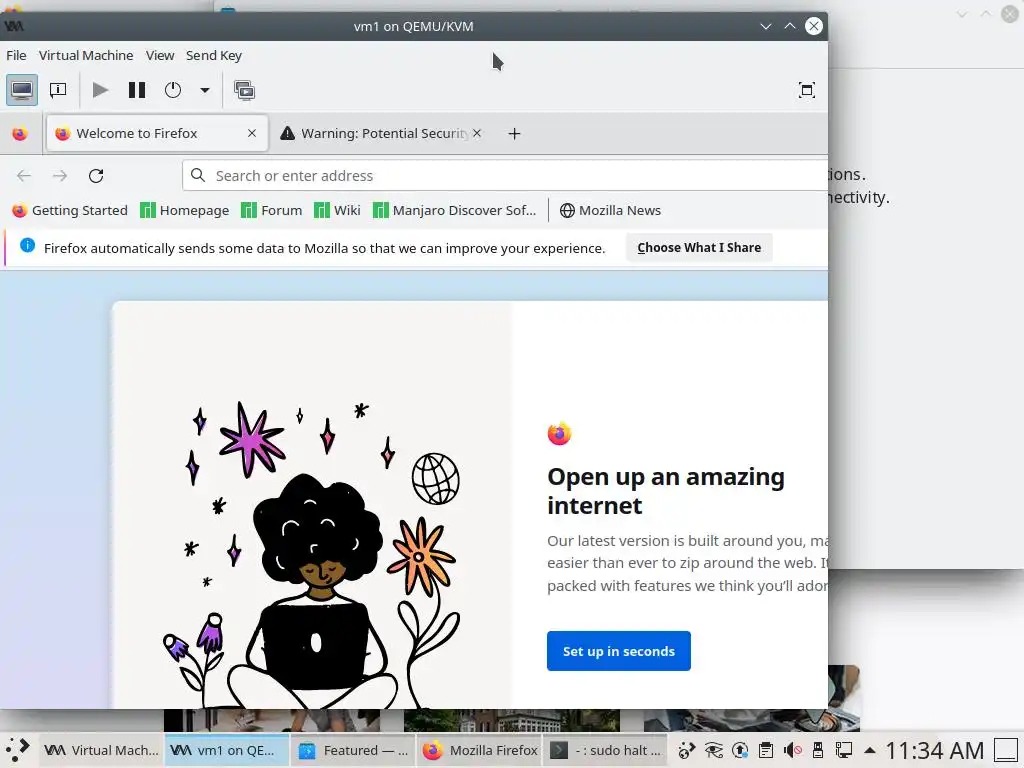Run the virtual machine
1024x768 pixels.
[100, 90]
